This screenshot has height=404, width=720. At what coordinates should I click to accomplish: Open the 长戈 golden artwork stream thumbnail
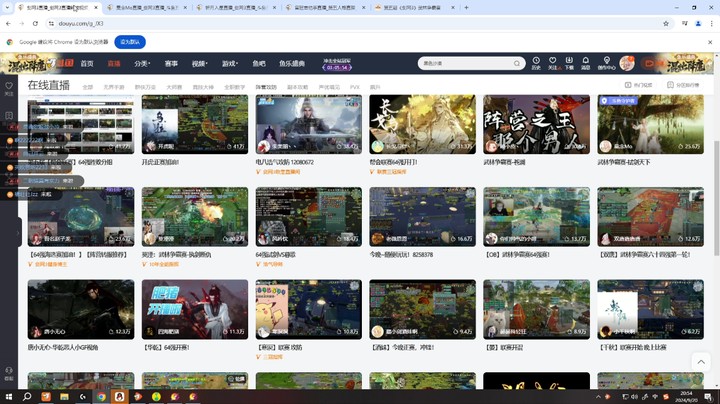click(x=422, y=124)
